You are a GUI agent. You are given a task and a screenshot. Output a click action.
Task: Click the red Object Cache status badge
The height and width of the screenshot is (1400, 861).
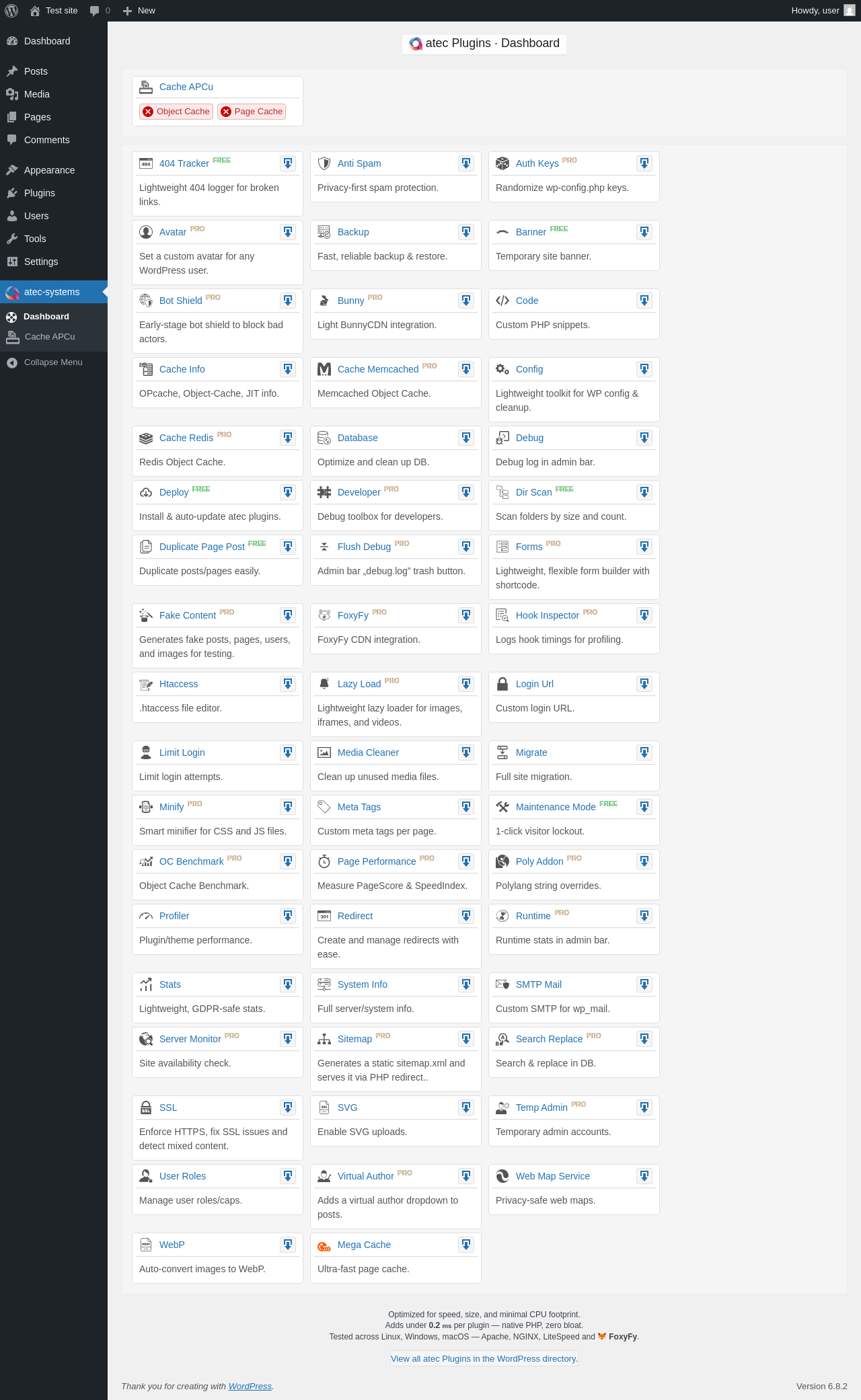[x=176, y=112]
